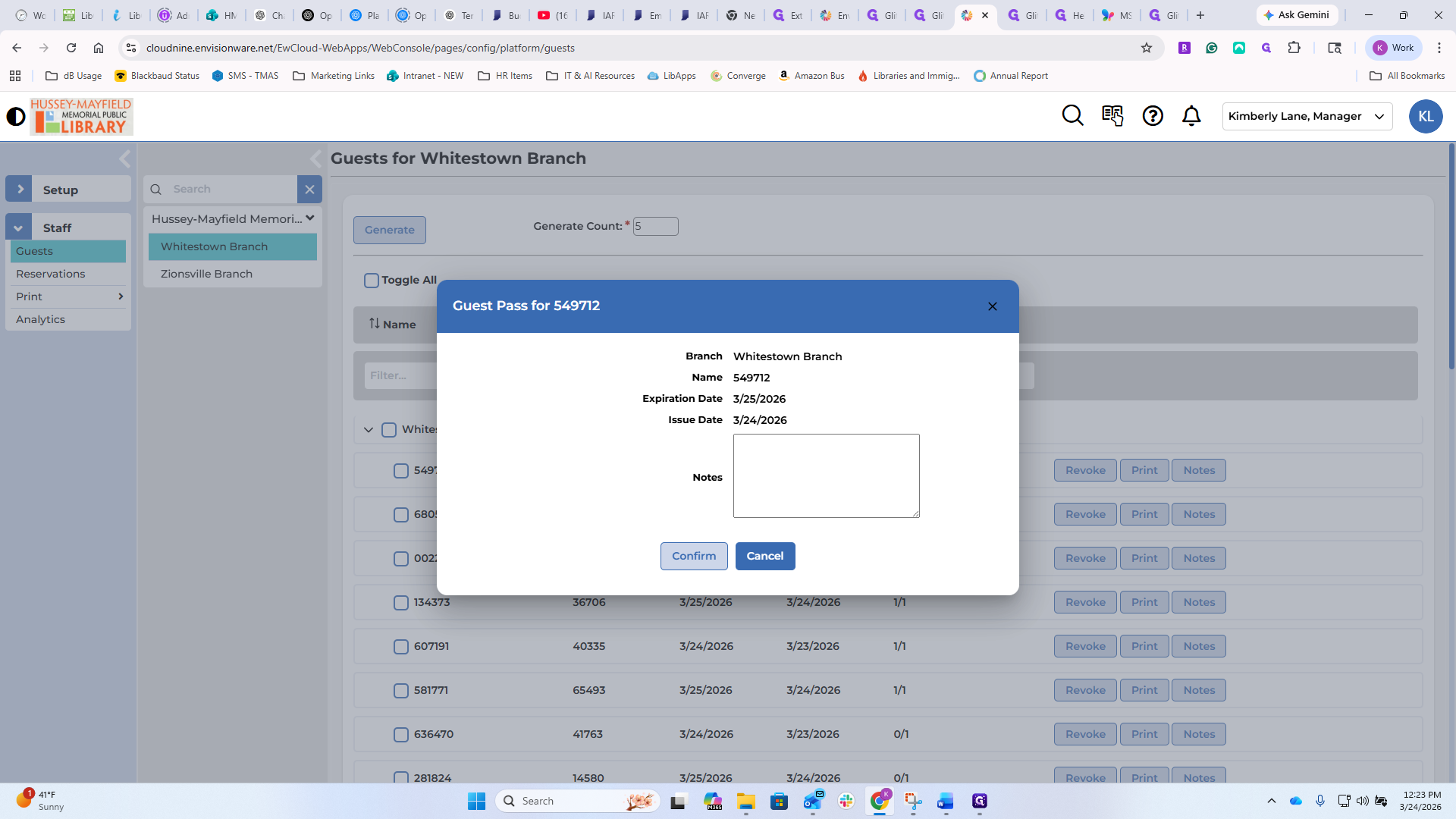The width and height of the screenshot is (1456, 819).
Task: Clear the sidebar search with X icon
Action: pyautogui.click(x=309, y=190)
